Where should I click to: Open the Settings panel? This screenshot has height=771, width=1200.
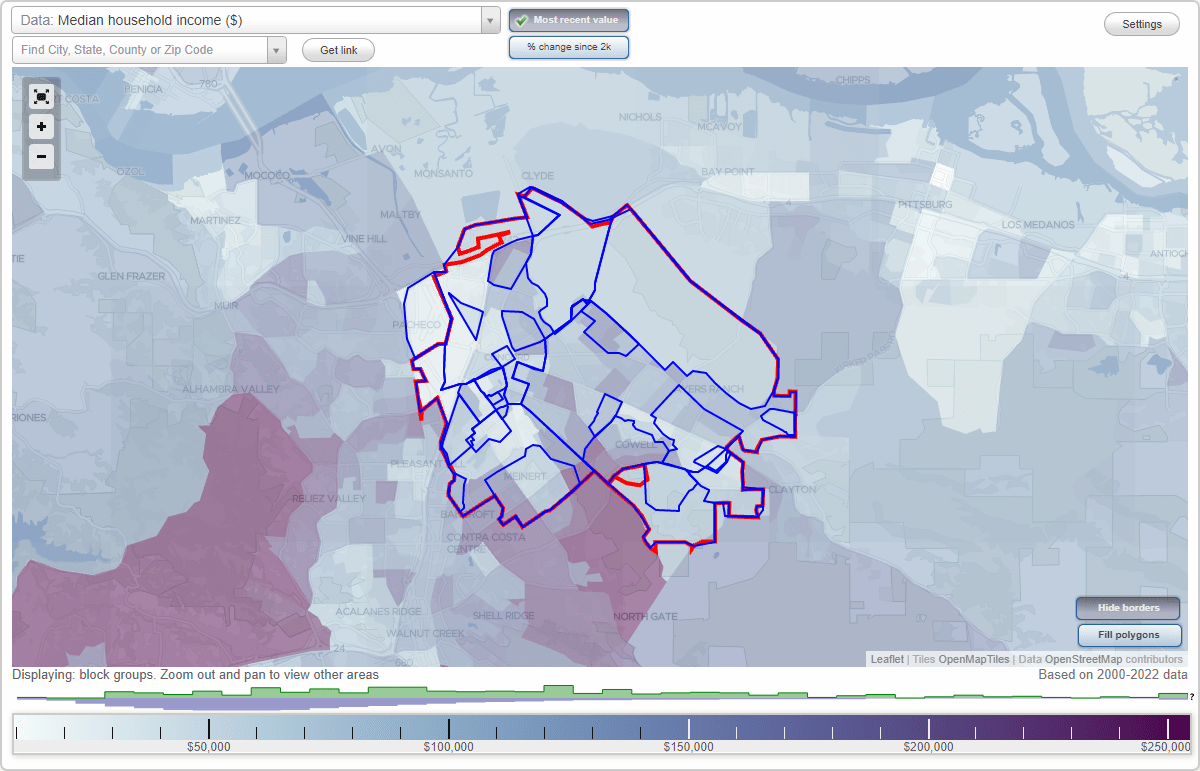click(1141, 23)
